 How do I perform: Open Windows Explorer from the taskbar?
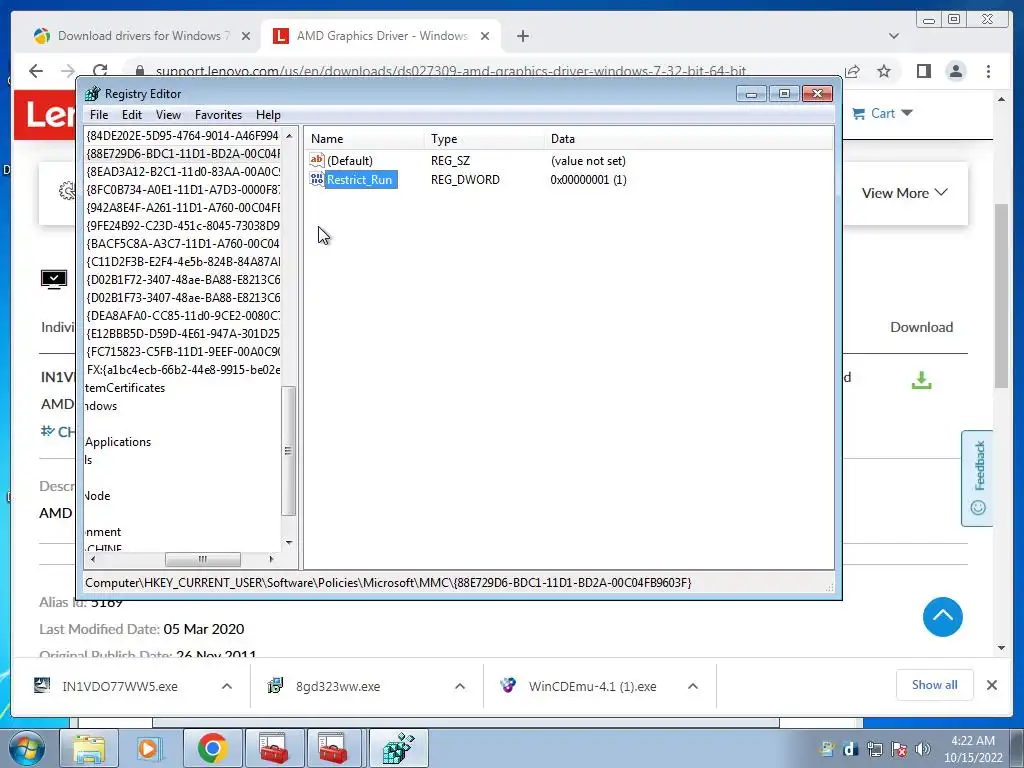[x=89, y=748]
